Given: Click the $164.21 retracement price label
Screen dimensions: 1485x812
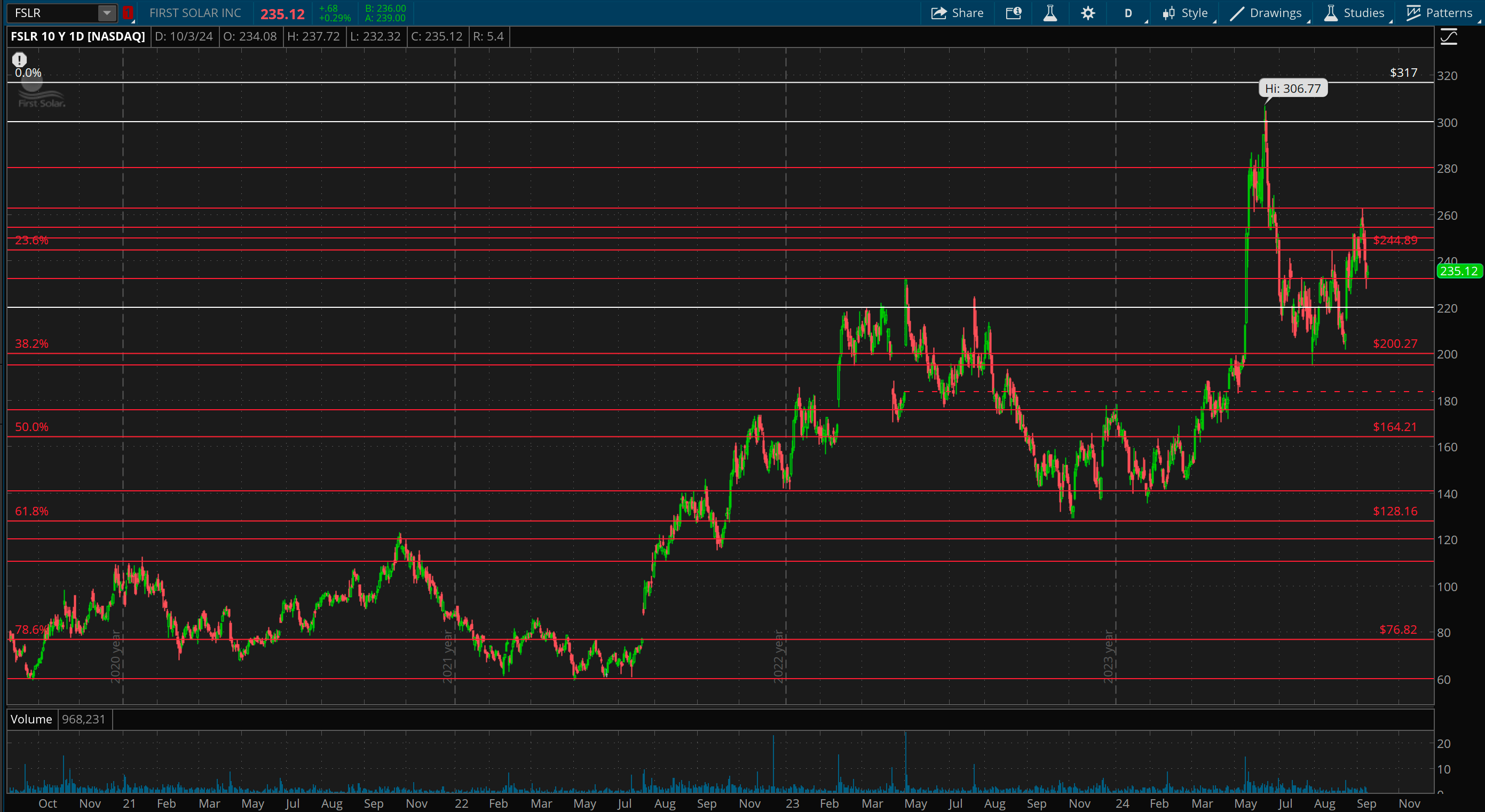Looking at the screenshot, I should click(1395, 427).
